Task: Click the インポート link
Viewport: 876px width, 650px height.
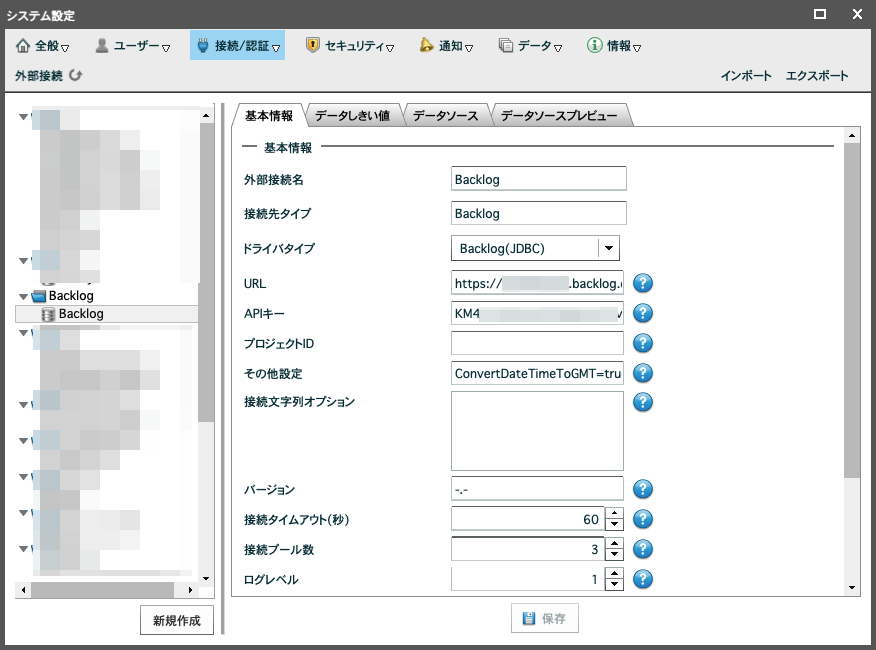Action: [746, 76]
